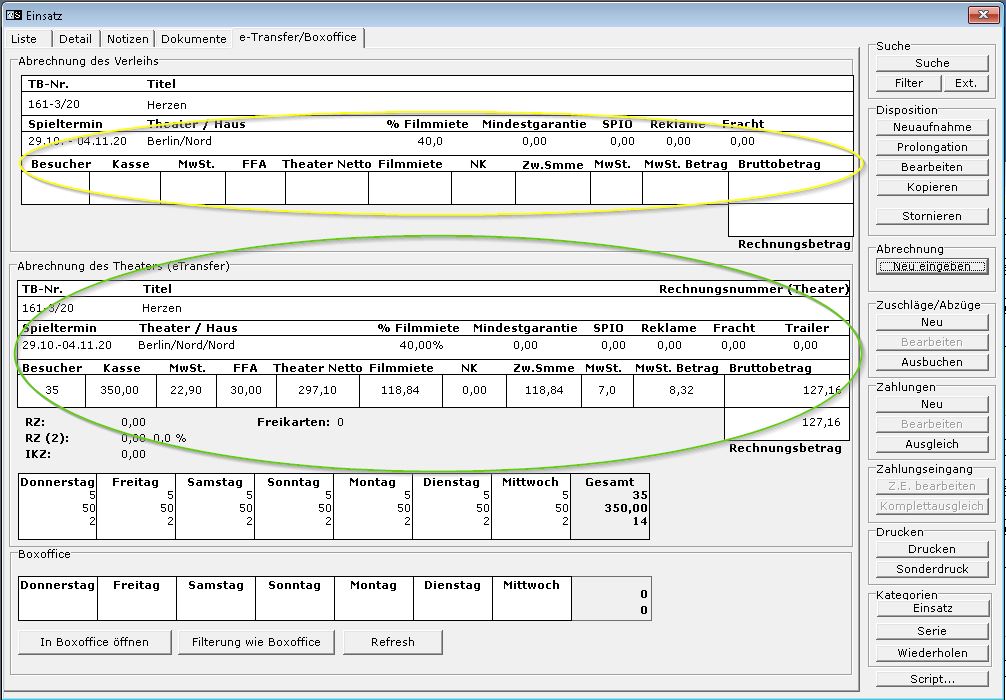This screenshot has width=1006, height=700.
Task: Open Sonderdruck printing option
Action: point(932,569)
